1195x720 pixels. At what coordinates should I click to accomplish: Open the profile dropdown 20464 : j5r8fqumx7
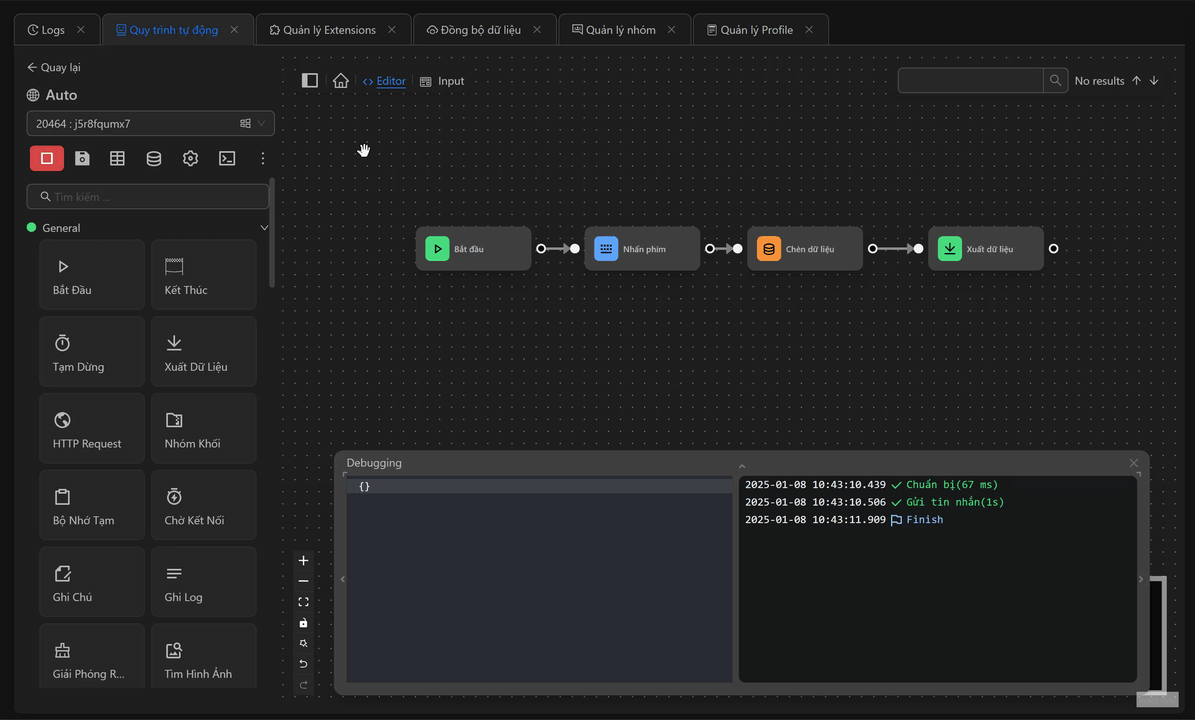pyautogui.click(x=150, y=124)
